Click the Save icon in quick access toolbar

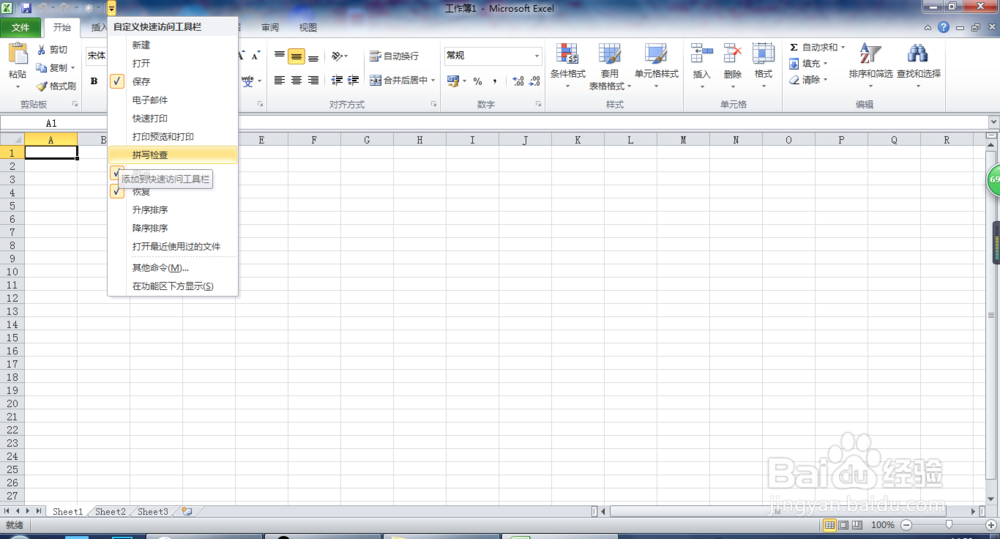point(26,8)
